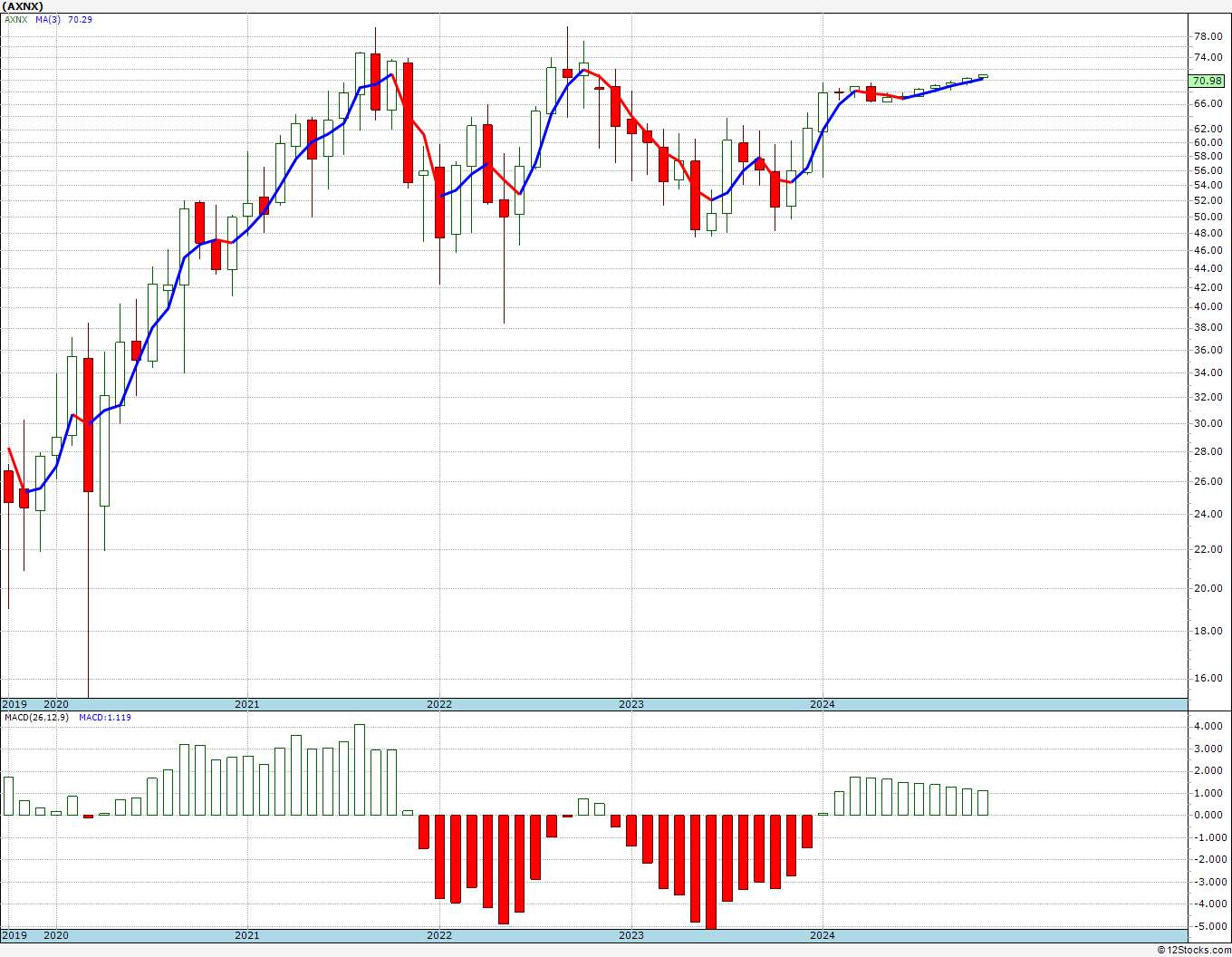Click the blue "MA(3)" indicator label
Image resolution: width=1232 pixels, height=957 pixels.
click(x=48, y=19)
